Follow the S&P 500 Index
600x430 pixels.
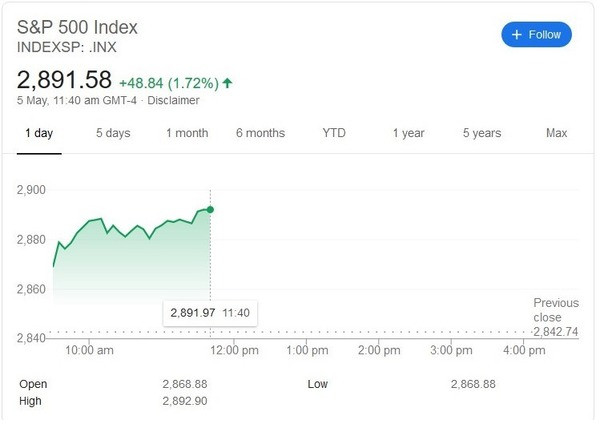pos(536,35)
